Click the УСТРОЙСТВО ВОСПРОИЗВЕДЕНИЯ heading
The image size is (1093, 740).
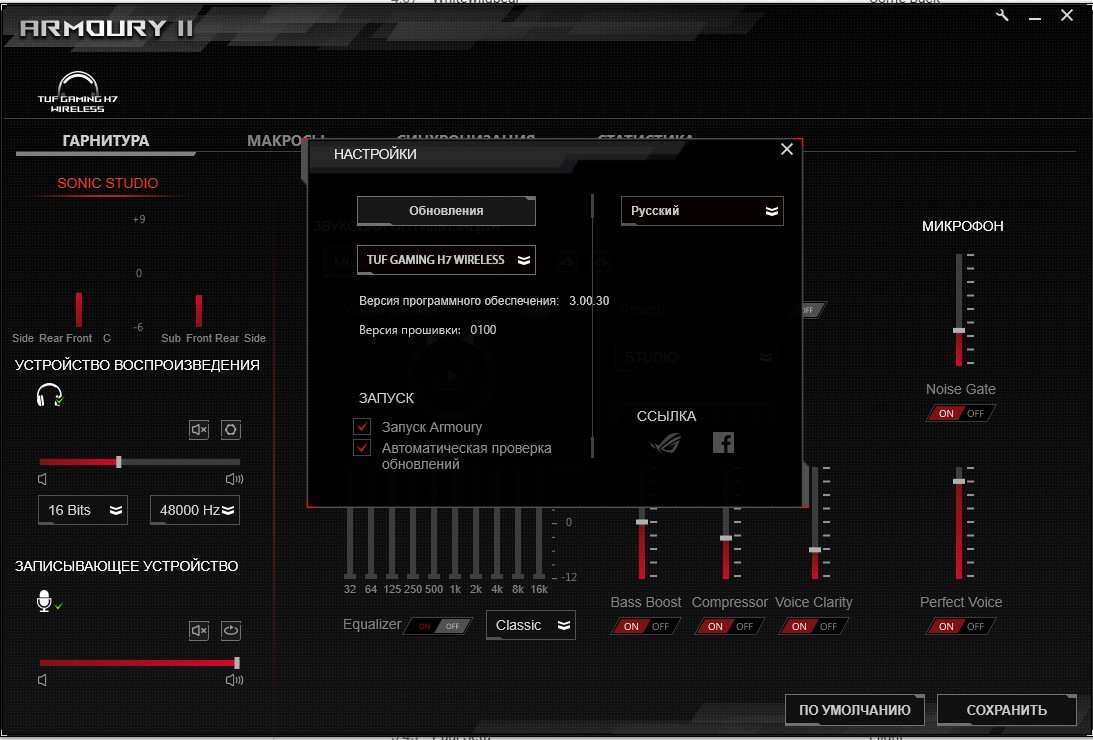coord(137,365)
